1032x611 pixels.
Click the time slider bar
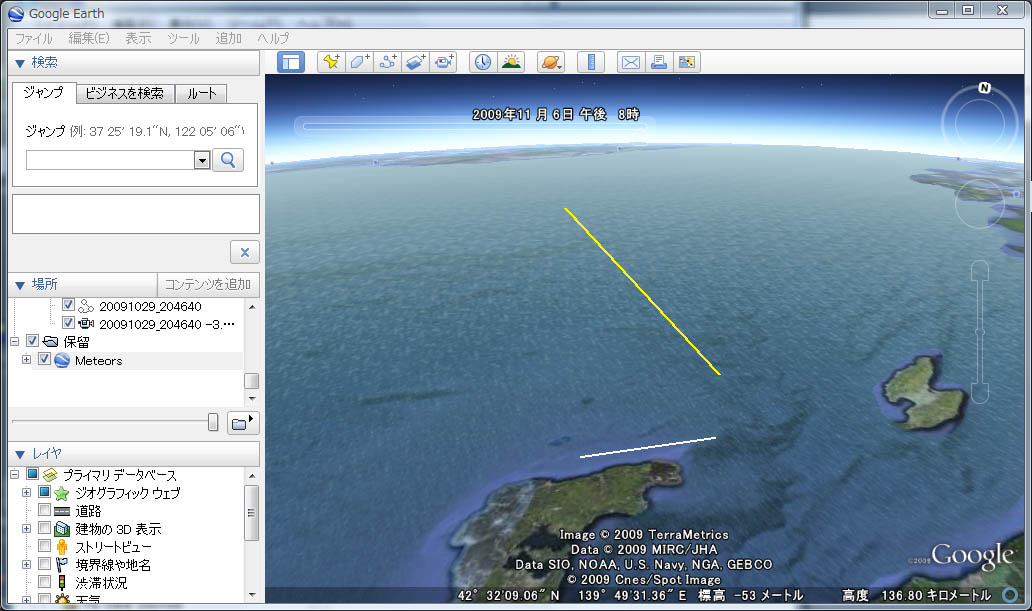coord(473,126)
